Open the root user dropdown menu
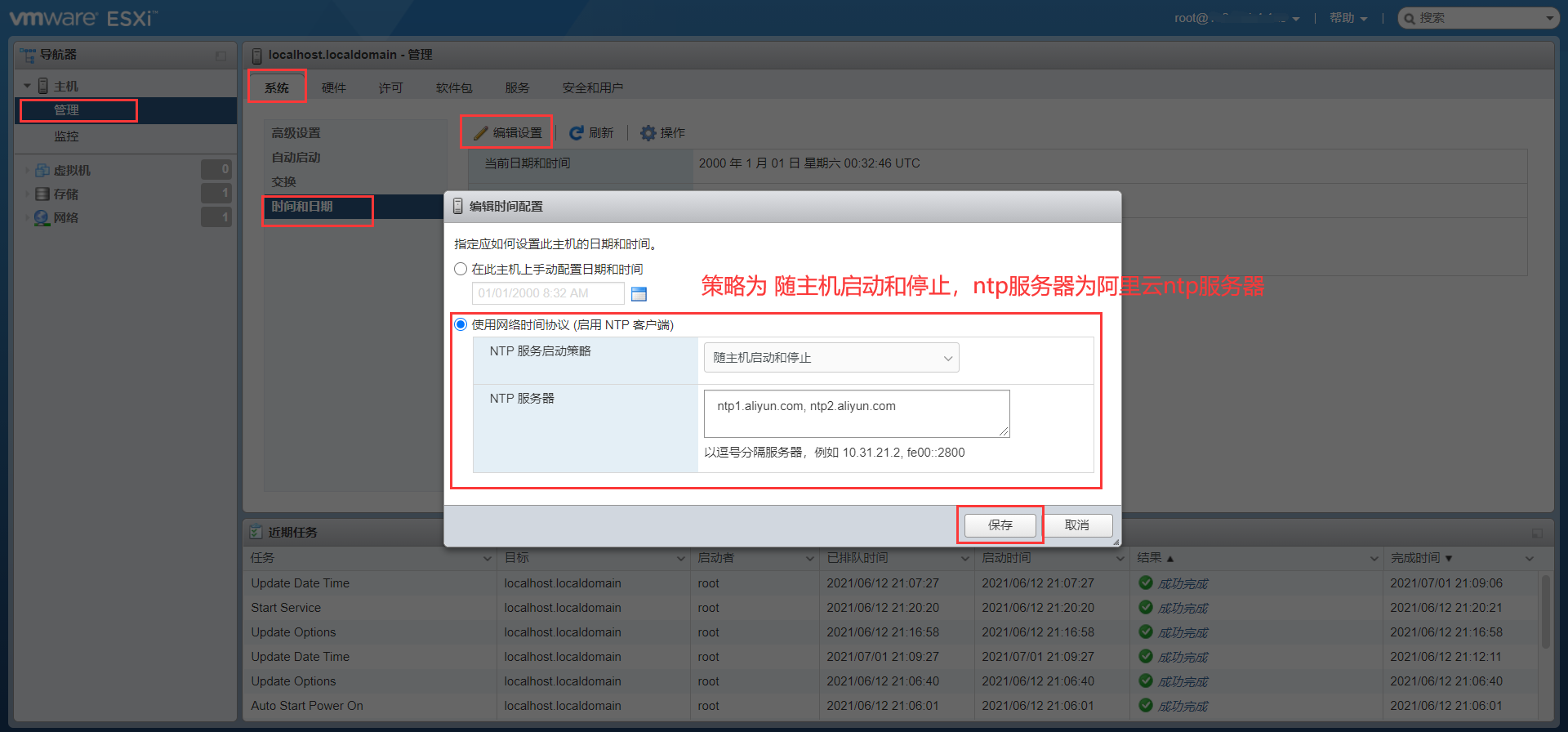1568x732 pixels. [1236, 18]
